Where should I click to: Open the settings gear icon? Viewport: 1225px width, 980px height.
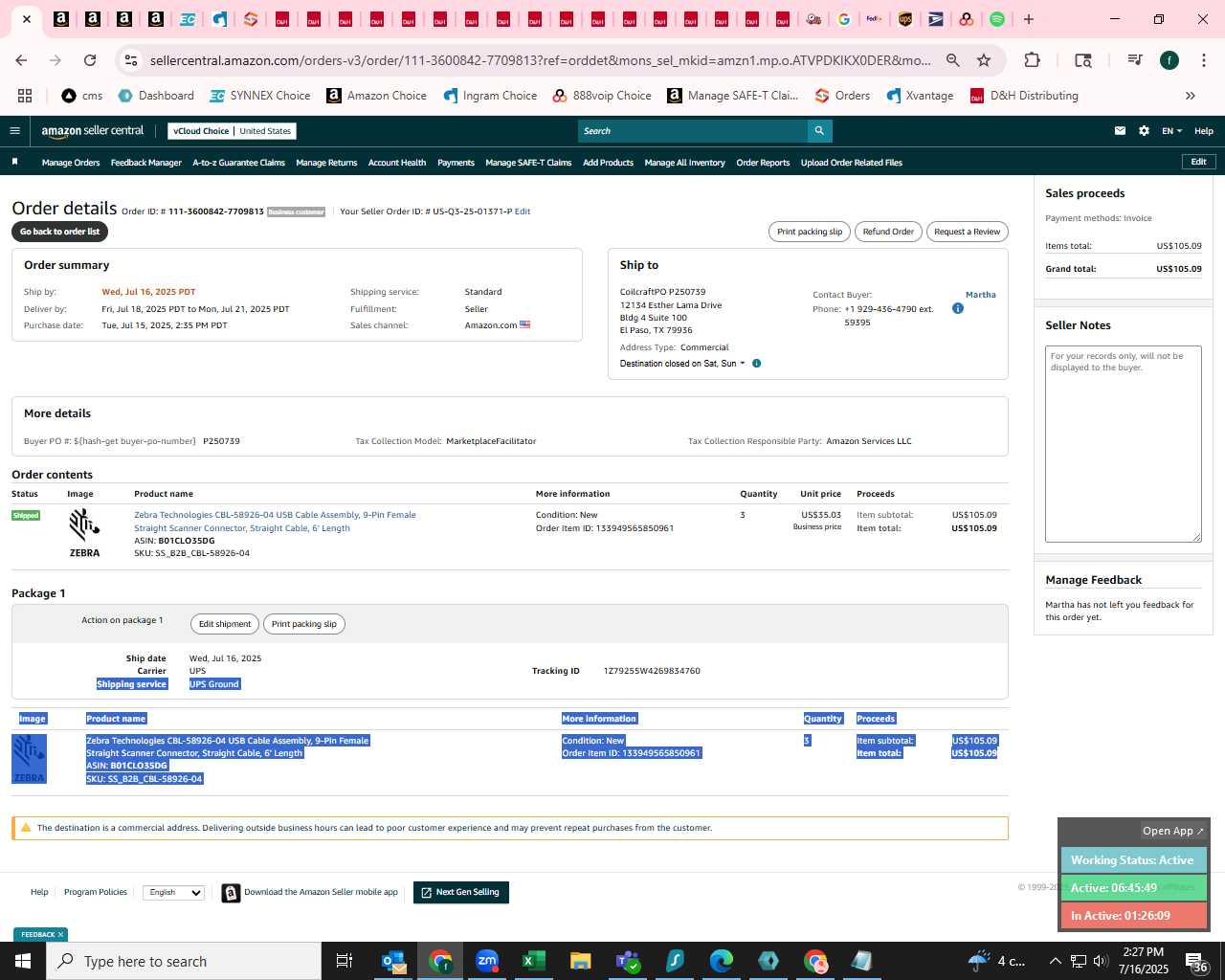click(x=1144, y=131)
